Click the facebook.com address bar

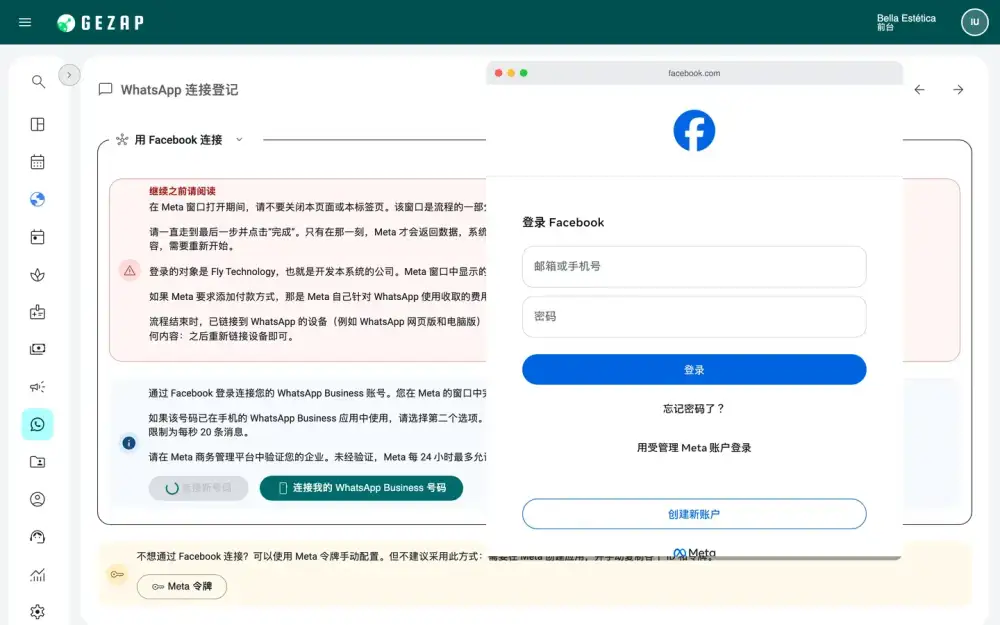pos(694,73)
